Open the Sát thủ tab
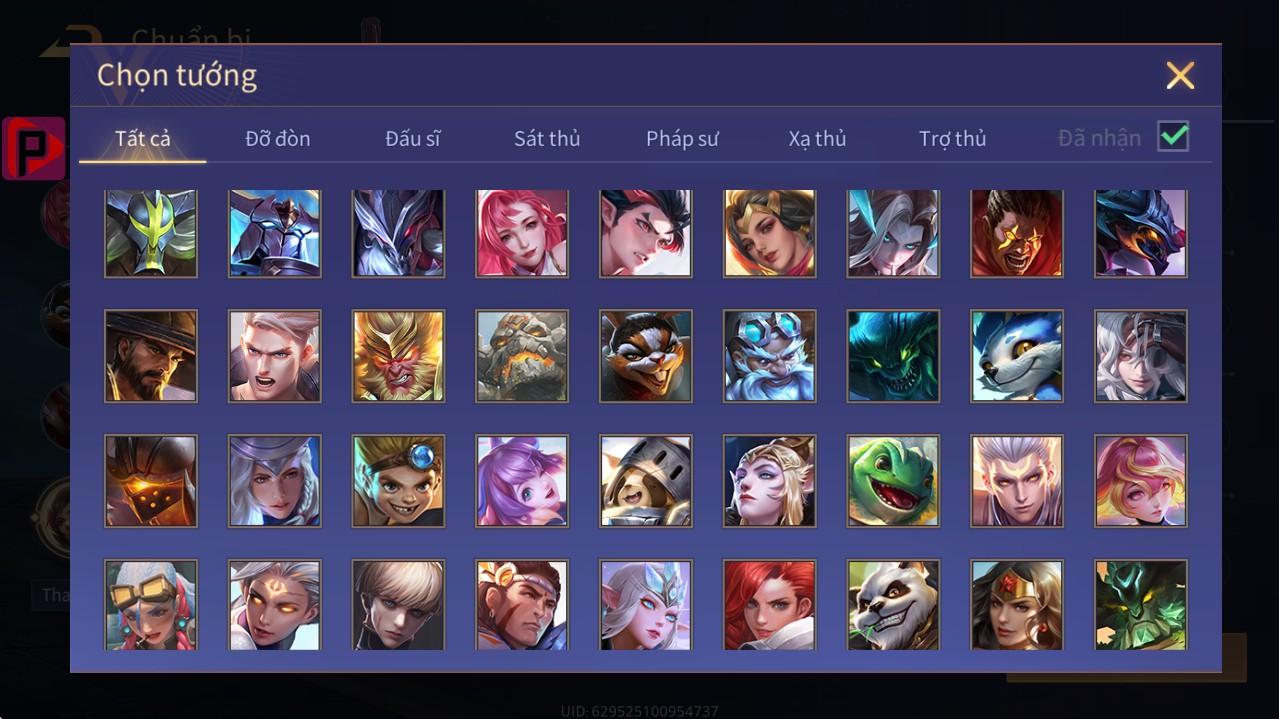Image resolution: width=1279 pixels, height=719 pixels. 547,139
